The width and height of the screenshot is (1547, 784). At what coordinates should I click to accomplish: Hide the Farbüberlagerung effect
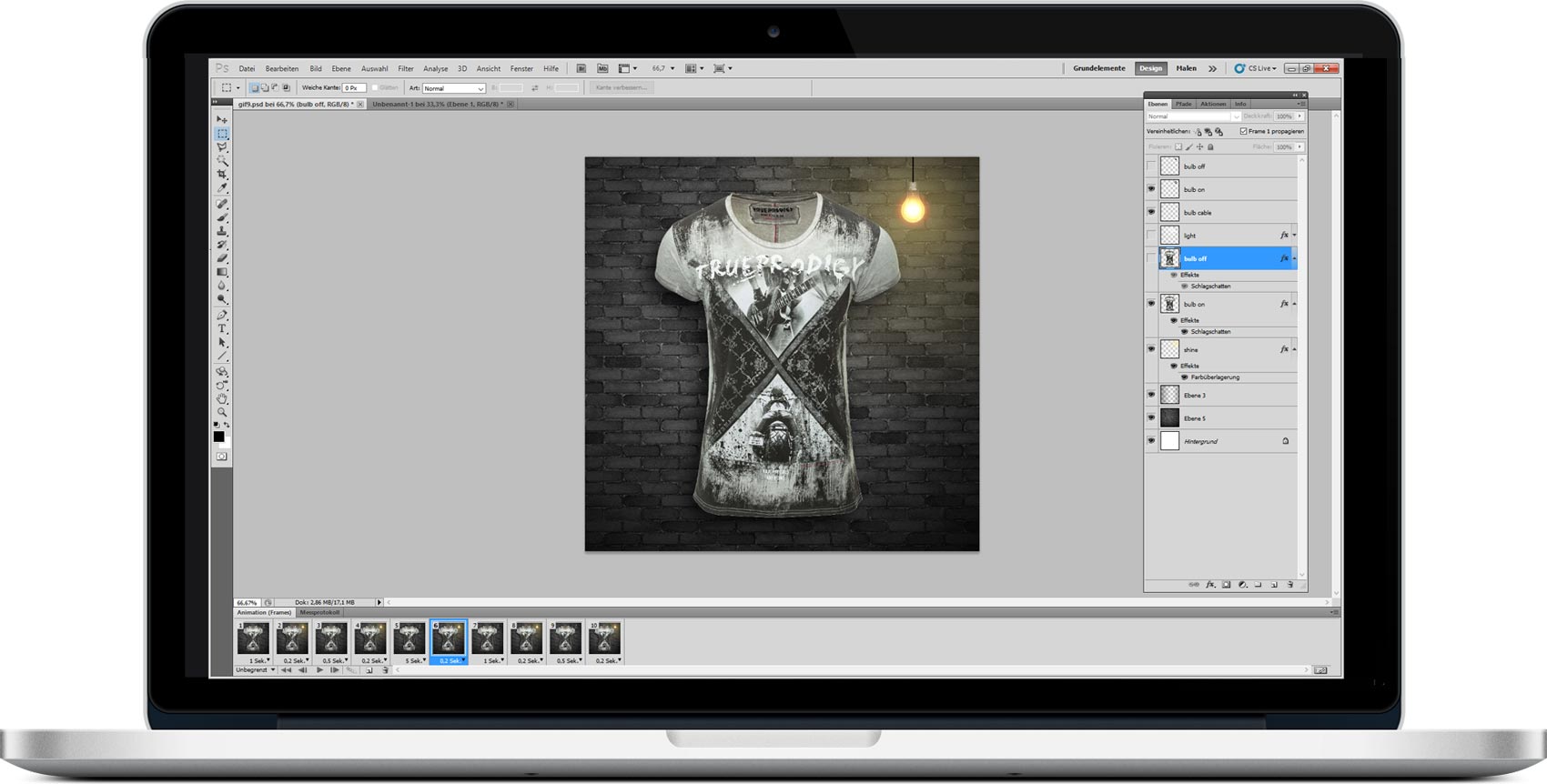click(x=1184, y=377)
